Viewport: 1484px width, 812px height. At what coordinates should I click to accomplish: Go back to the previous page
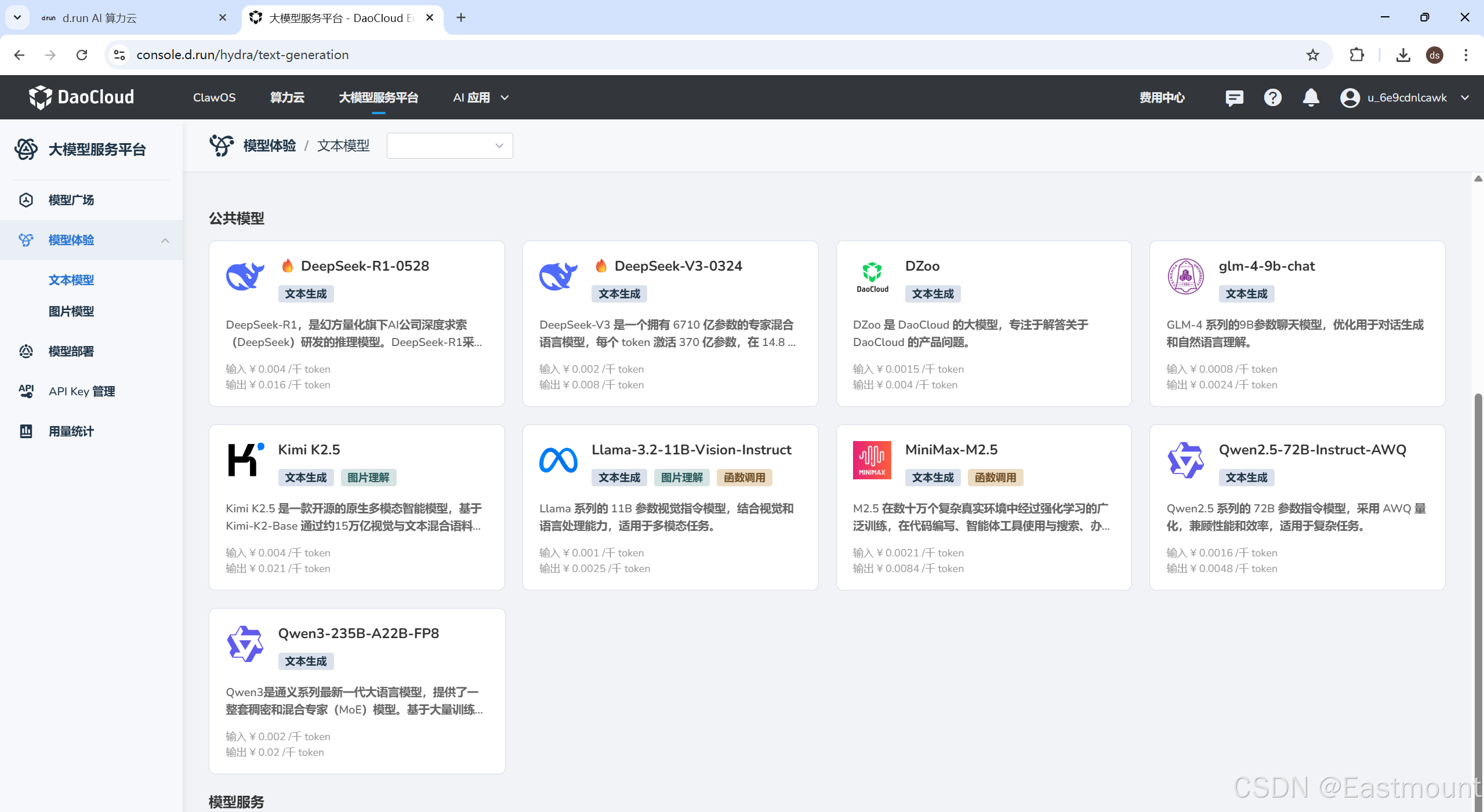(19, 55)
